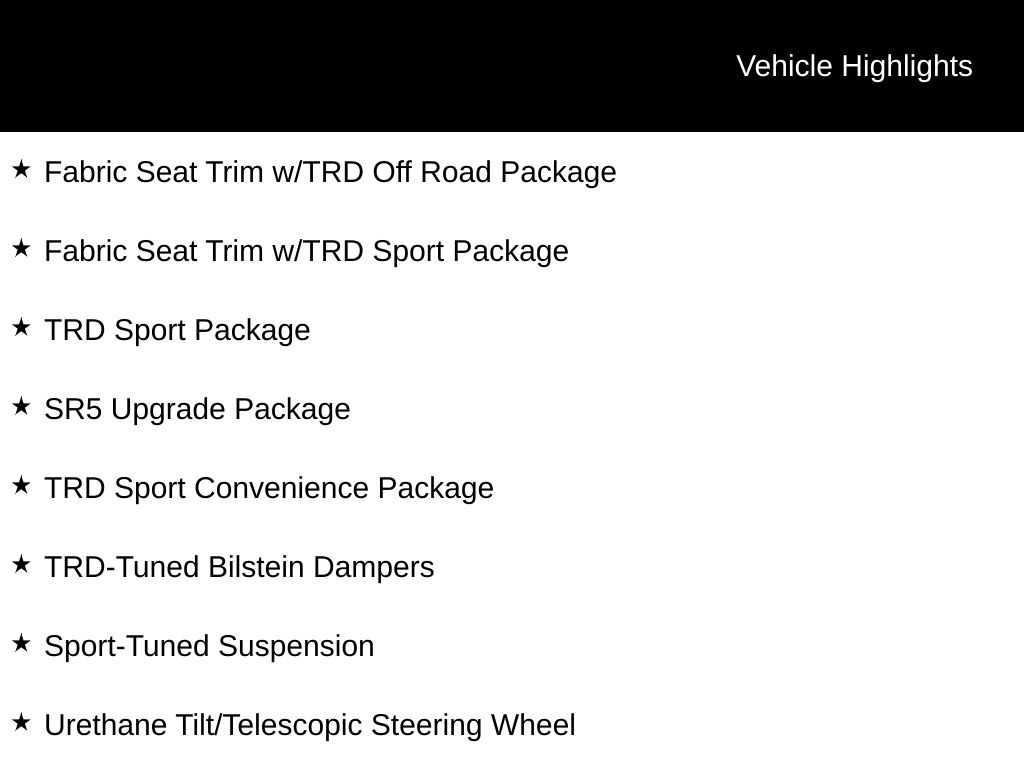Click Urethane Tilt/Telescopic Steering Wheel text

tap(310, 725)
